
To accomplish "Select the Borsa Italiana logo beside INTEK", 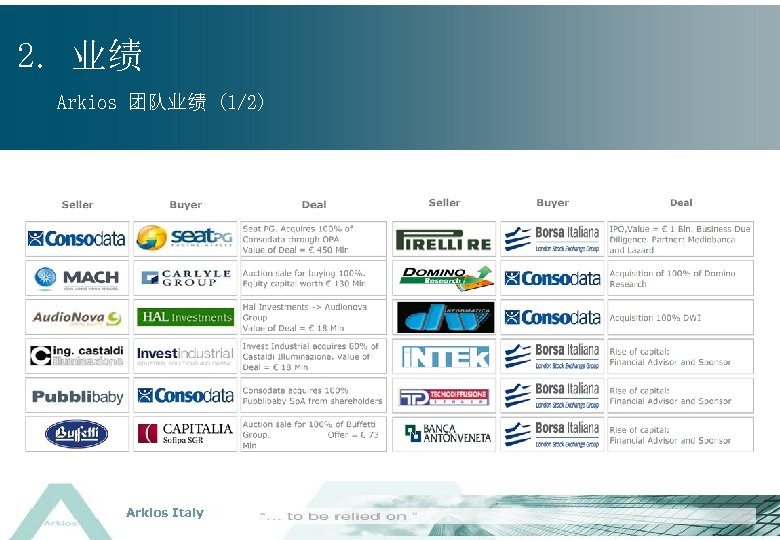I will [552, 357].
